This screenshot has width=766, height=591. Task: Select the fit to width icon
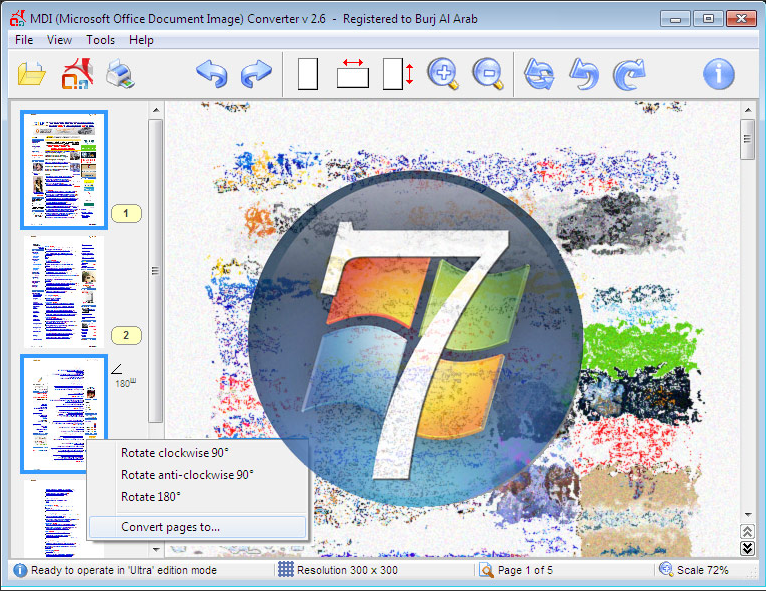tap(353, 74)
